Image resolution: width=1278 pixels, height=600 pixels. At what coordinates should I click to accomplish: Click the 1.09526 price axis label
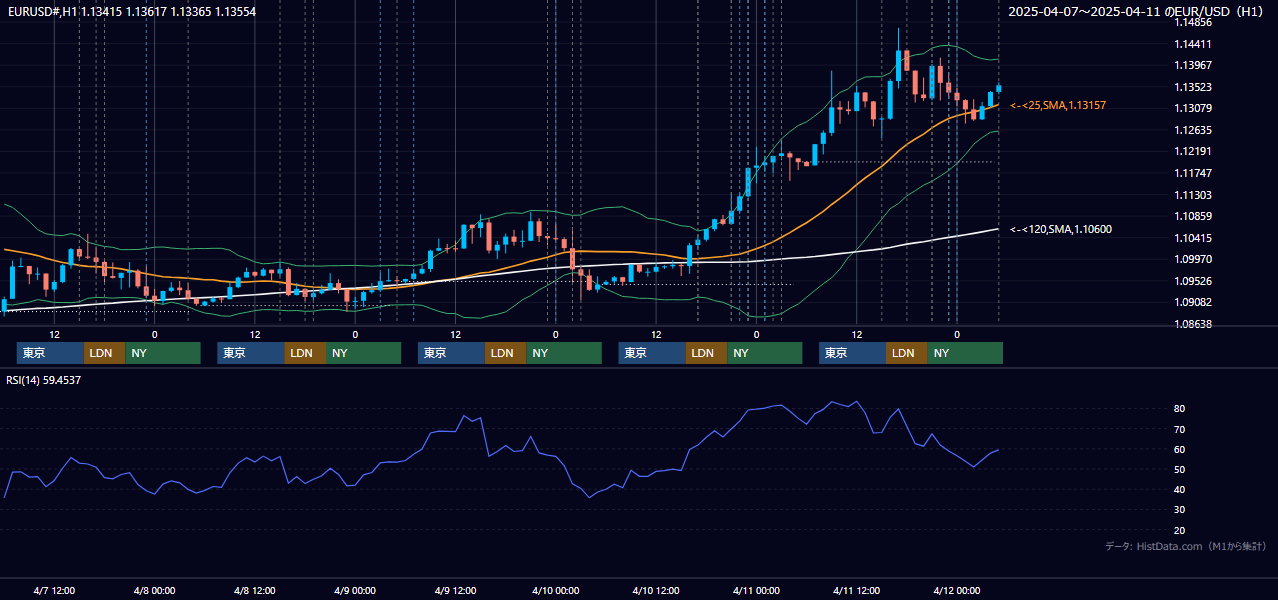coord(1193,281)
